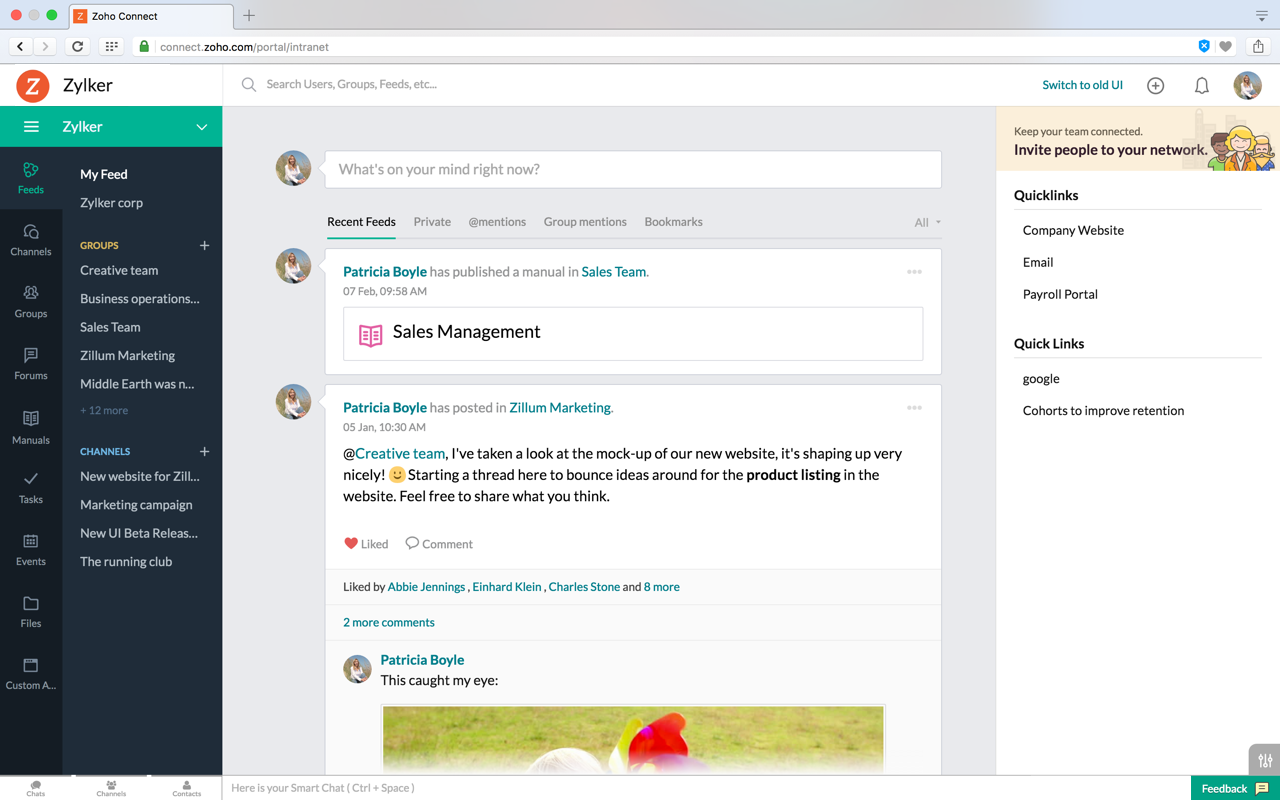Open options menu on Sales Team manual post
1280x800 pixels.
pyautogui.click(x=914, y=272)
